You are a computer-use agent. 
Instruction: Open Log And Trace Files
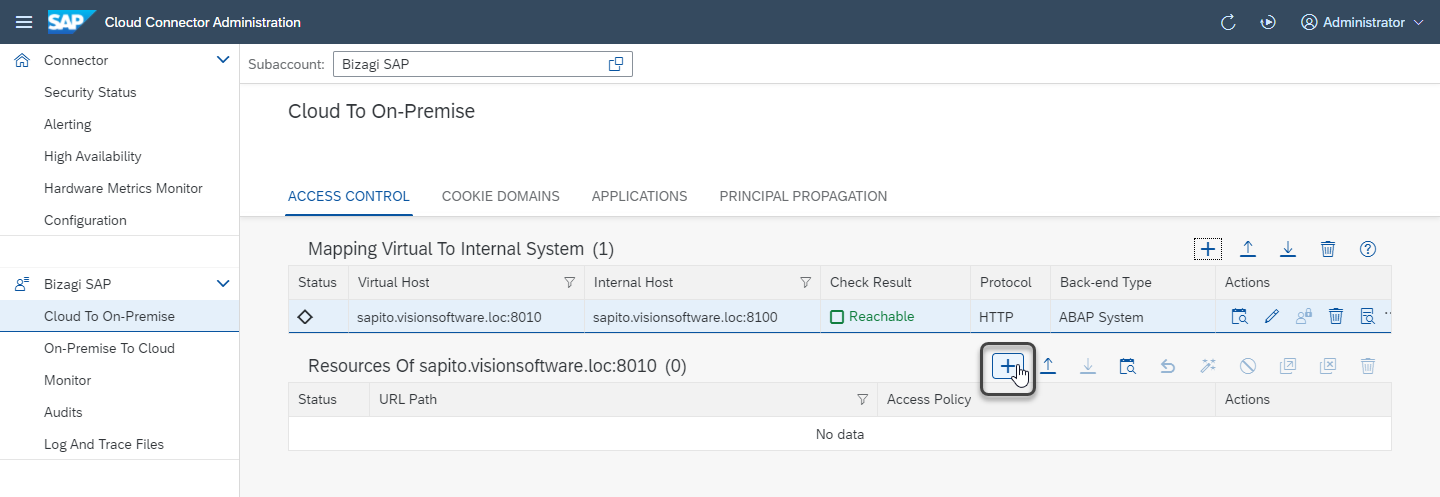[x=104, y=444]
